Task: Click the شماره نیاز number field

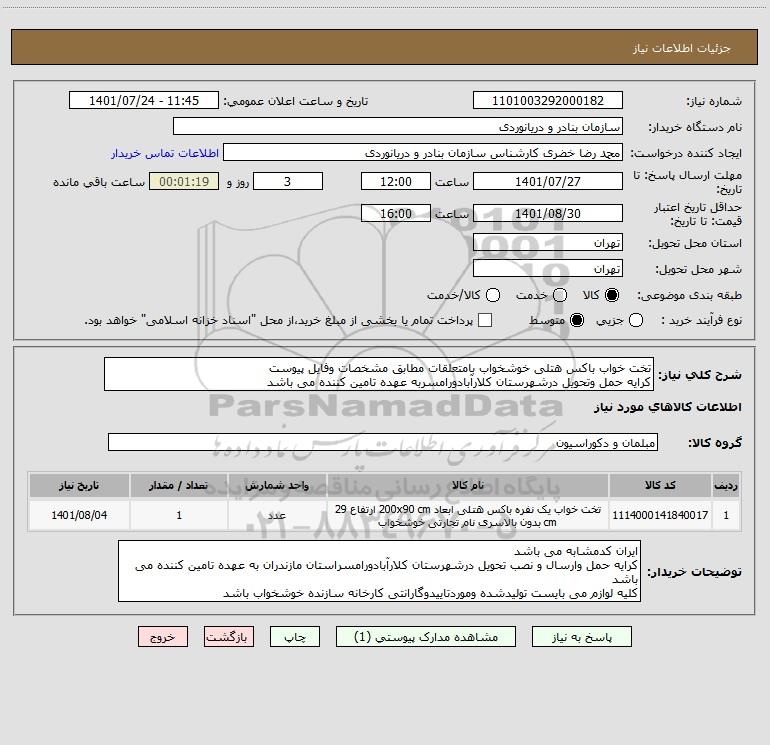Action: [x=548, y=101]
